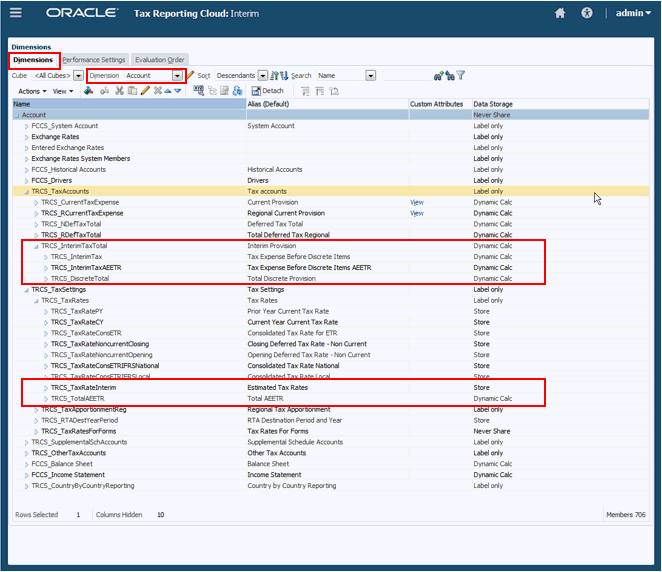Click the Delete member X icon

[x=157, y=90]
